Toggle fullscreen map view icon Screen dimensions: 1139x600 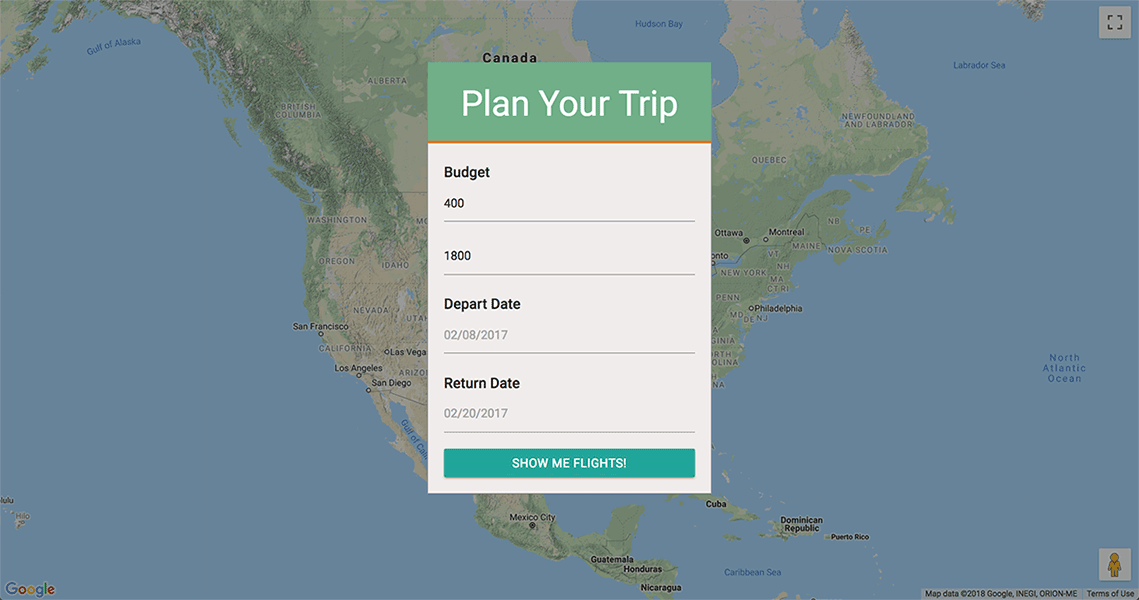[1114, 23]
